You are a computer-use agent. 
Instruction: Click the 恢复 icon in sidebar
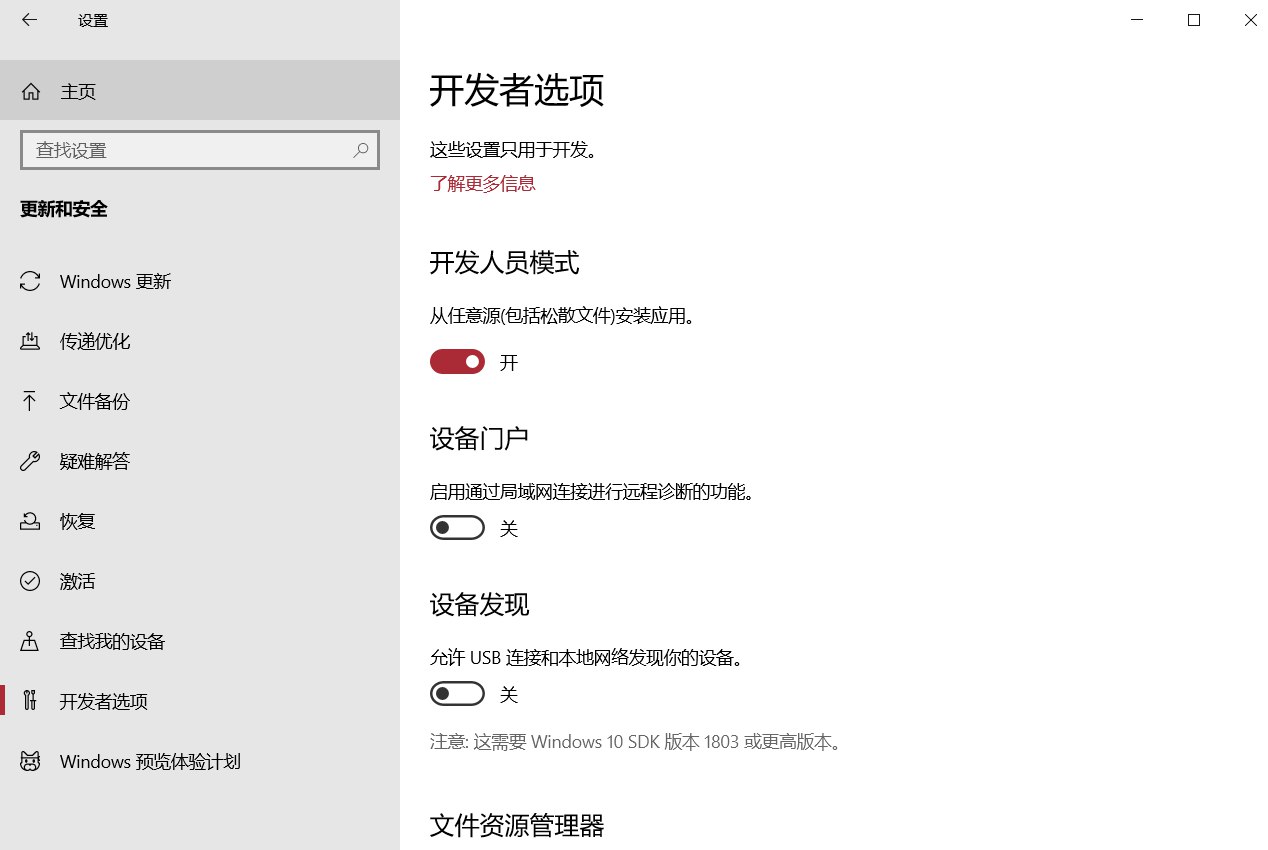coord(30,522)
